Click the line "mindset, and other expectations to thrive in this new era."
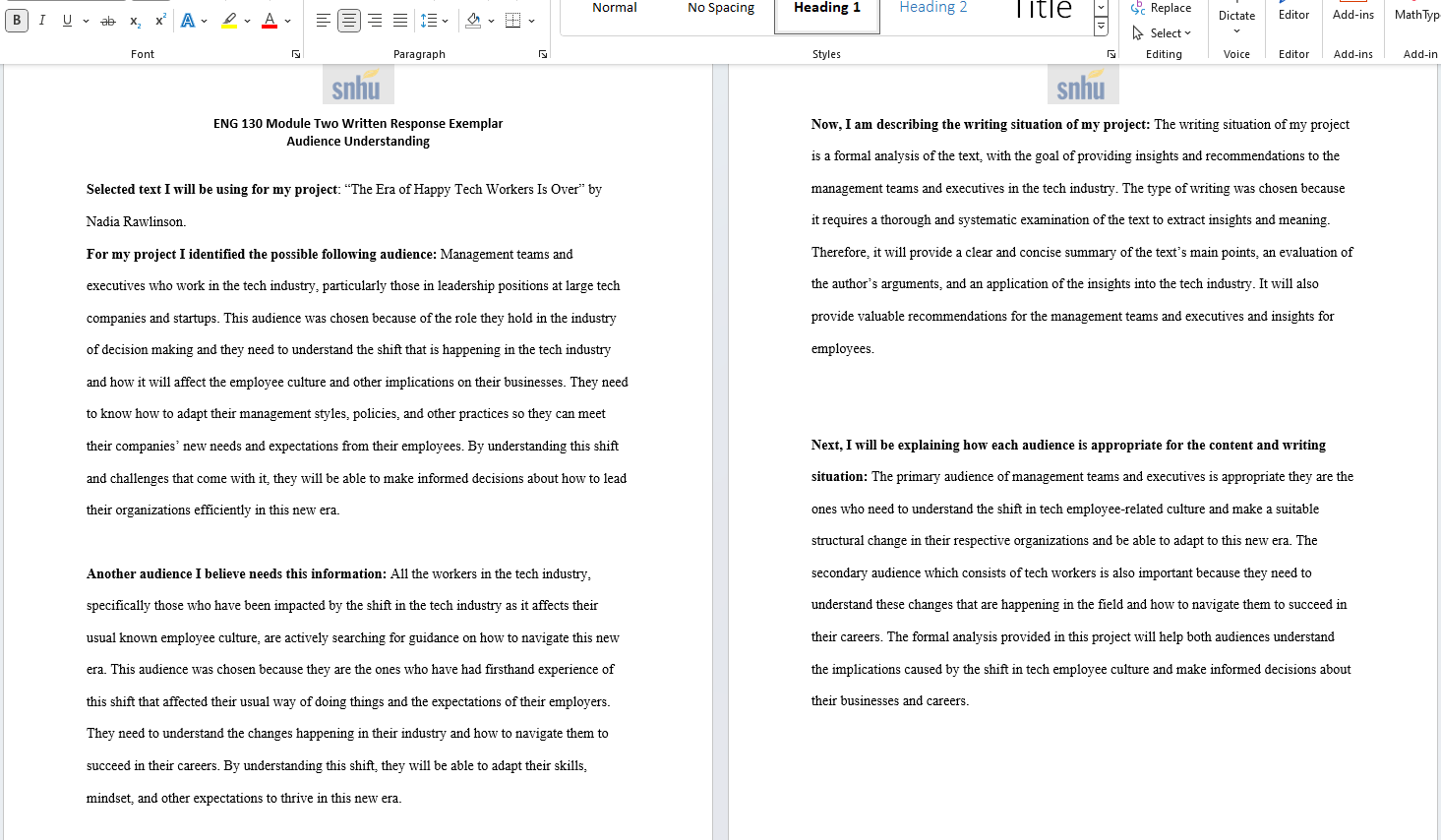Screen dimensions: 1441x840 coord(244,799)
